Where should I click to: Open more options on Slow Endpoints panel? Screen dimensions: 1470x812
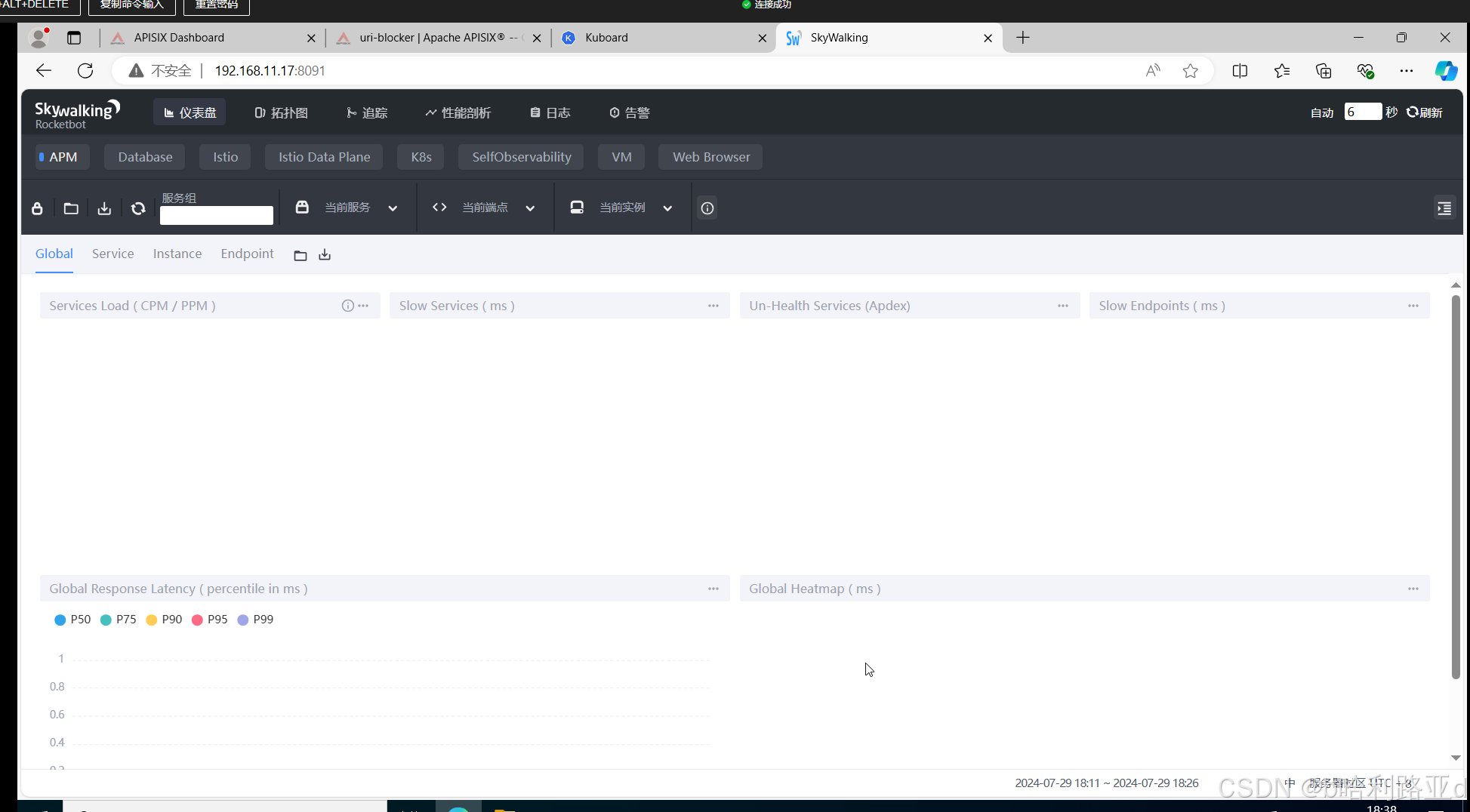pos(1413,306)
